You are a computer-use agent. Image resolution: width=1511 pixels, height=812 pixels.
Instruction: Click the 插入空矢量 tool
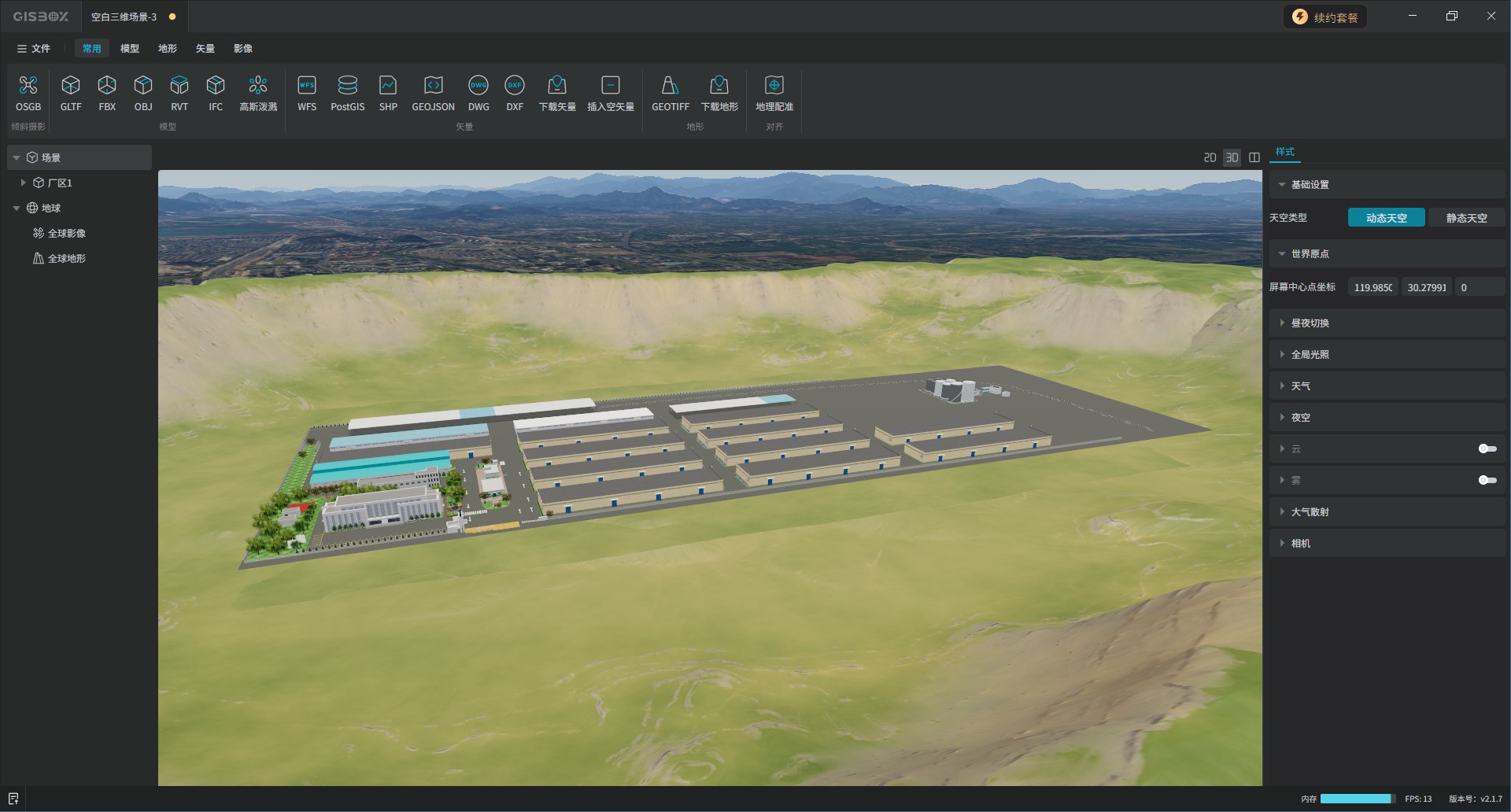611,93
